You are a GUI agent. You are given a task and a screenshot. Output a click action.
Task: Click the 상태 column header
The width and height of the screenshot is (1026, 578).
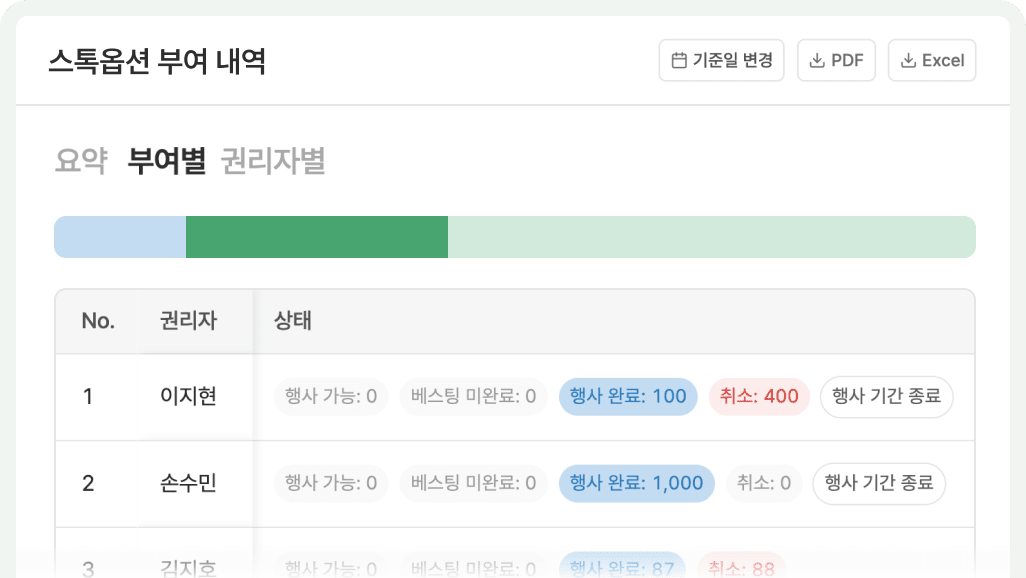click(x=292, y=321)
